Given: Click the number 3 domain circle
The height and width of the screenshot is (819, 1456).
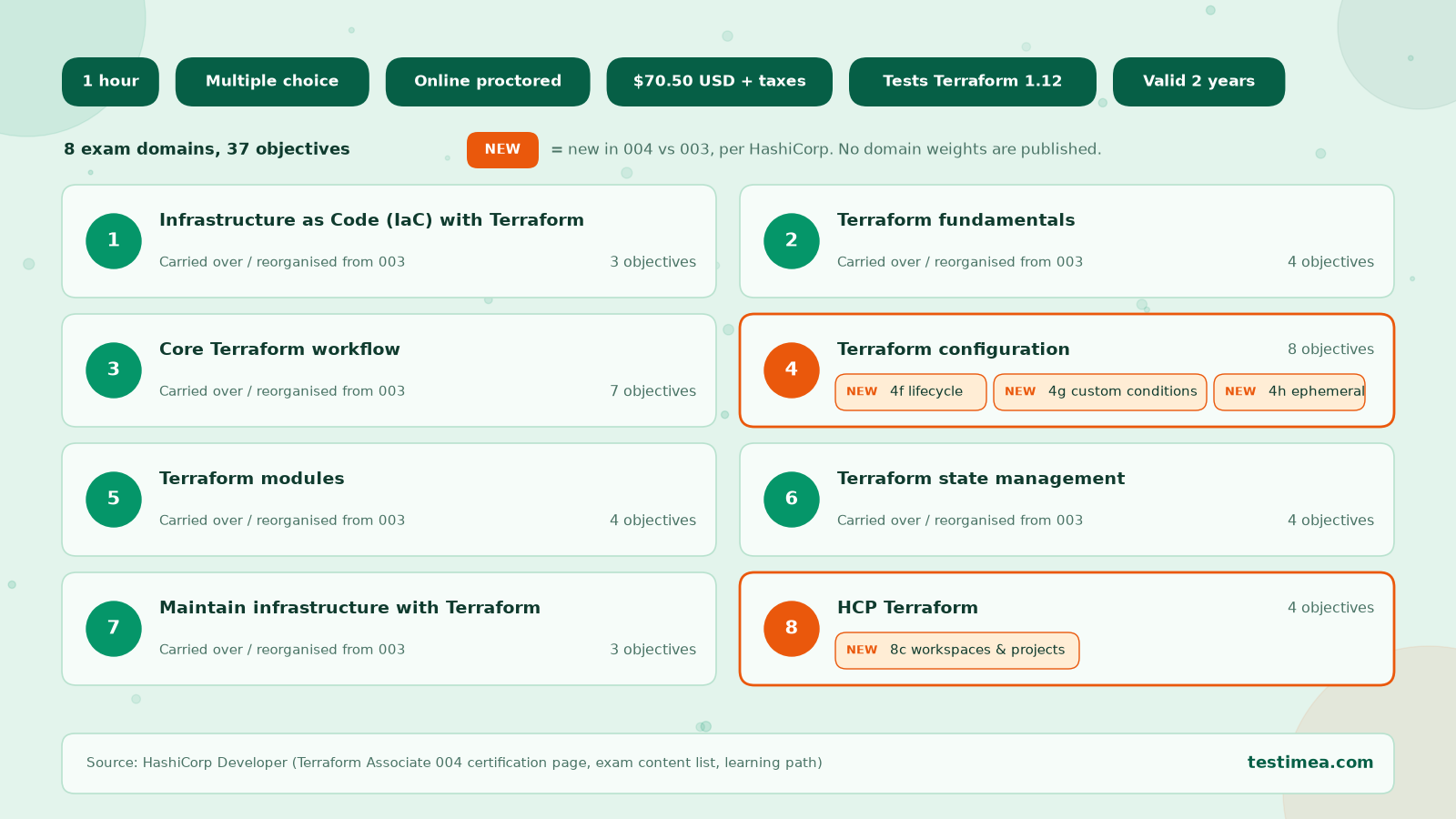Looking at the screenshot, I should point(114,370).
